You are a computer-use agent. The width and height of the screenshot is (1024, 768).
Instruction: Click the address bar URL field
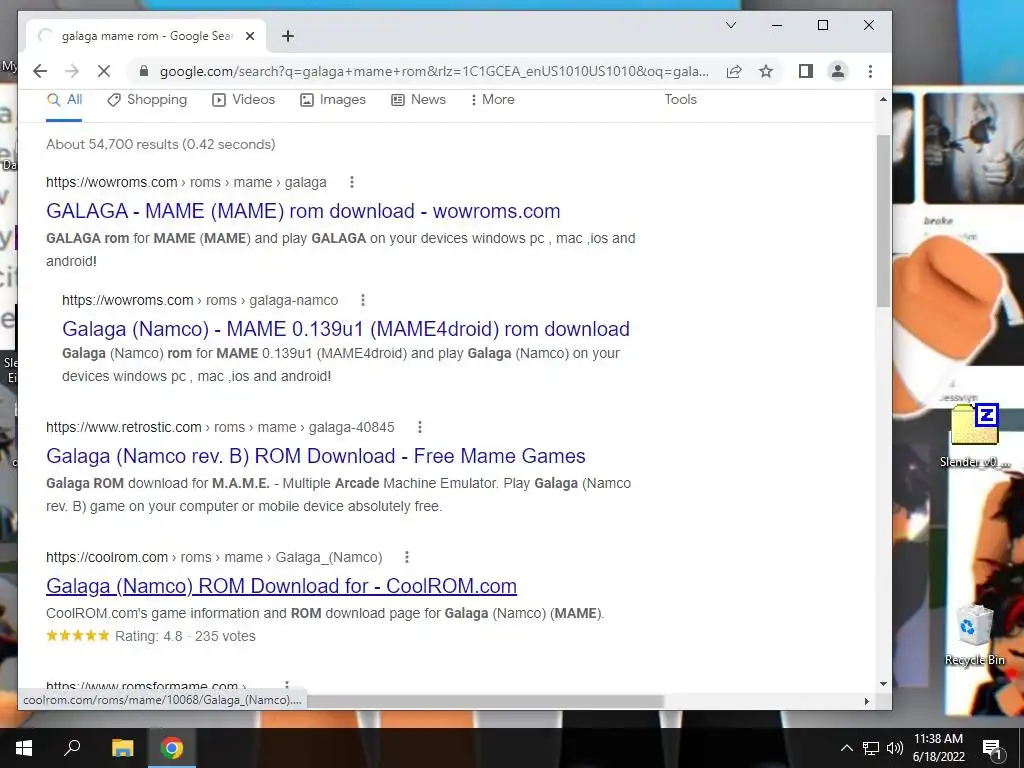[434, 71]
